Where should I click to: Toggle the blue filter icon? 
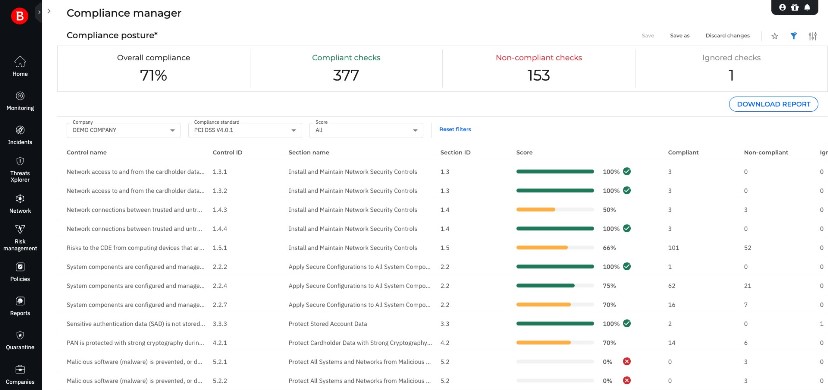point(793,36)
